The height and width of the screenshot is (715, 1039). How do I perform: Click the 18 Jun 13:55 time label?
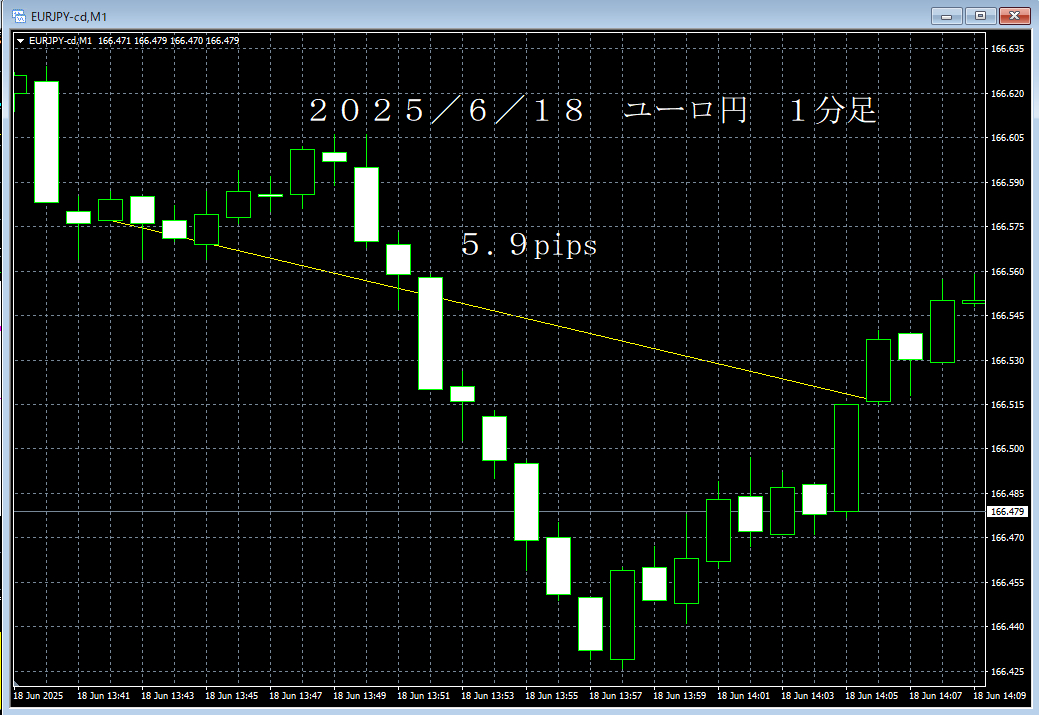coord(551,696)
